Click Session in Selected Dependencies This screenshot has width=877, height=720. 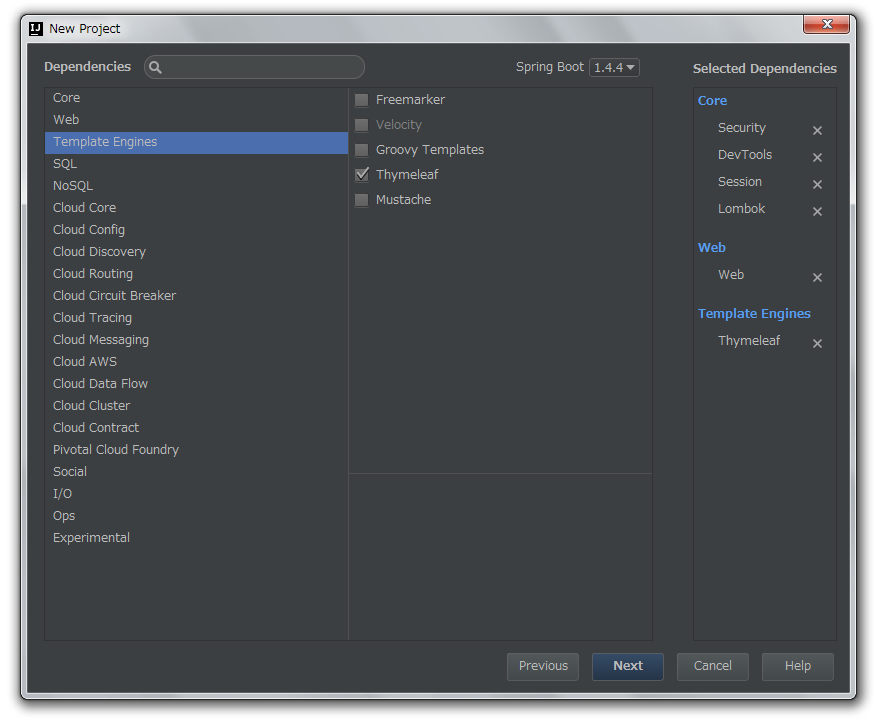739,182
